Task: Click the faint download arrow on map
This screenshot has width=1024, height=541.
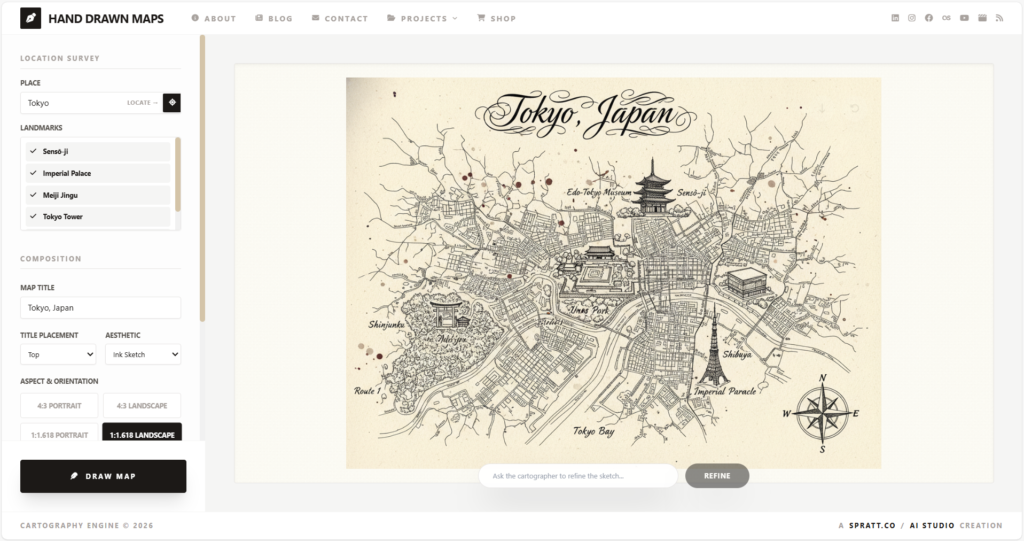Action: [822, 108]
